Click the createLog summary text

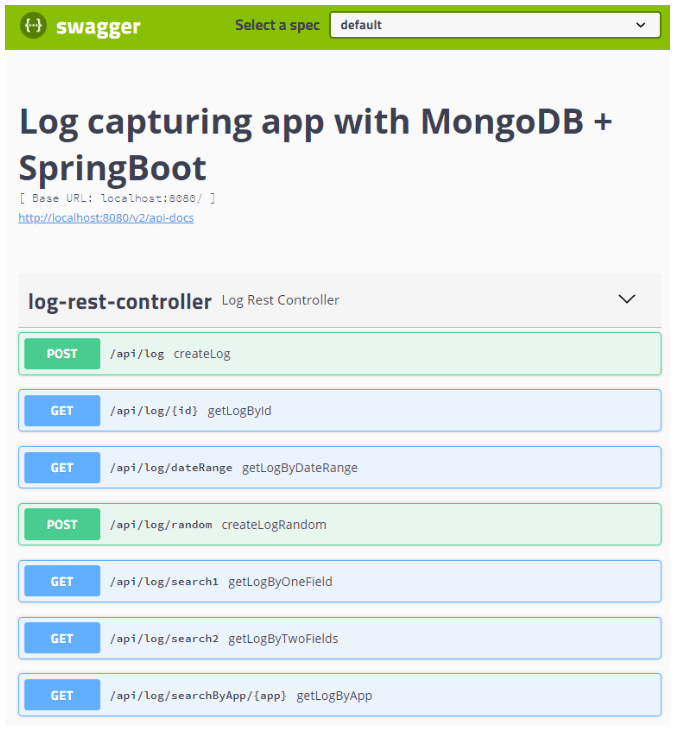pyautogui.click(x=202, y=354)
